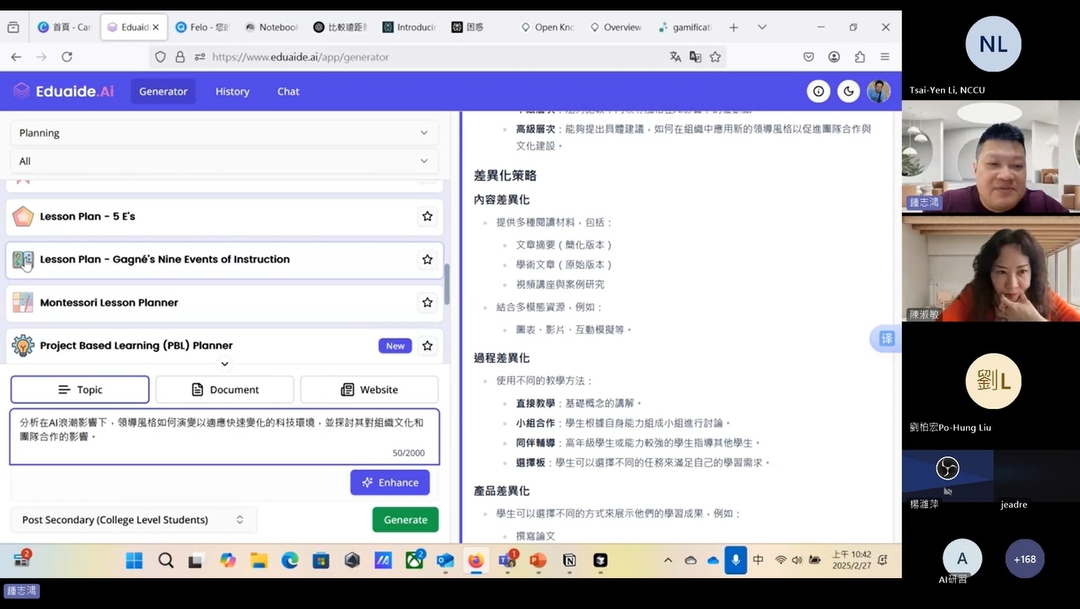Star the Project Based Learning Planner

[427, 346]
